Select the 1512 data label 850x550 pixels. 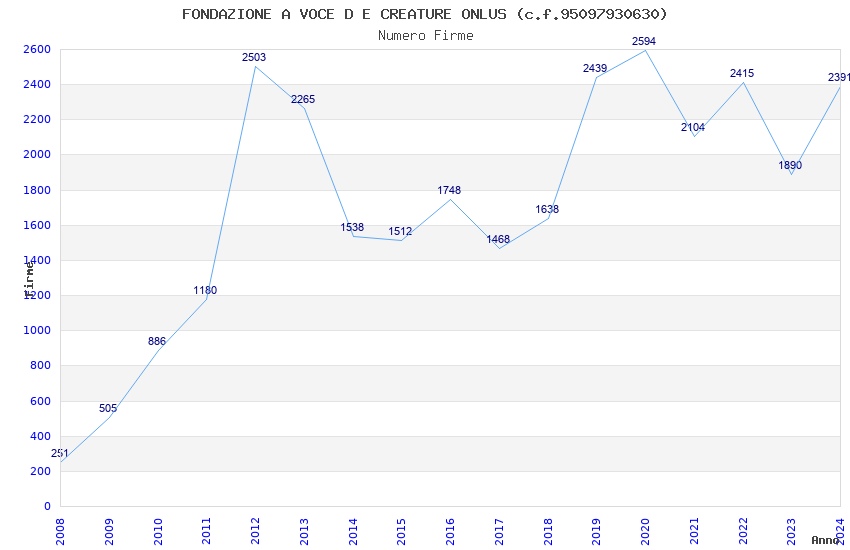pyautogui.click(x=400, y=232)
